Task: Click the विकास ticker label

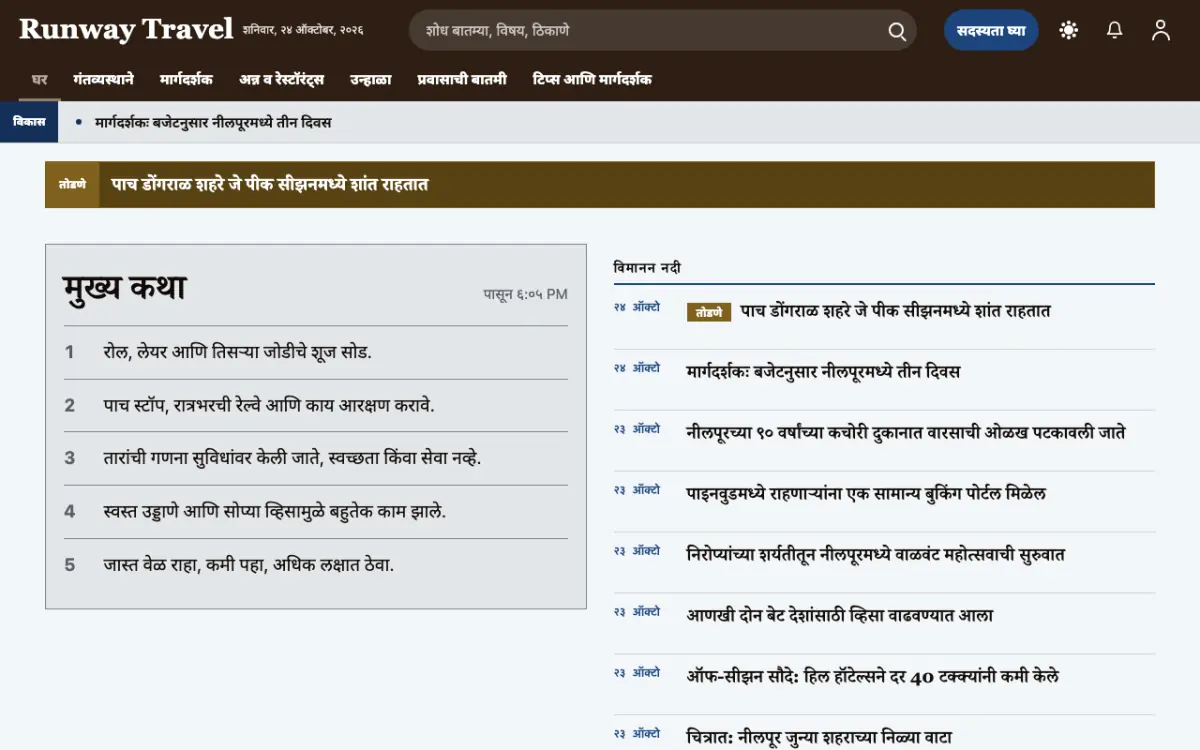Action: (29, 122)
